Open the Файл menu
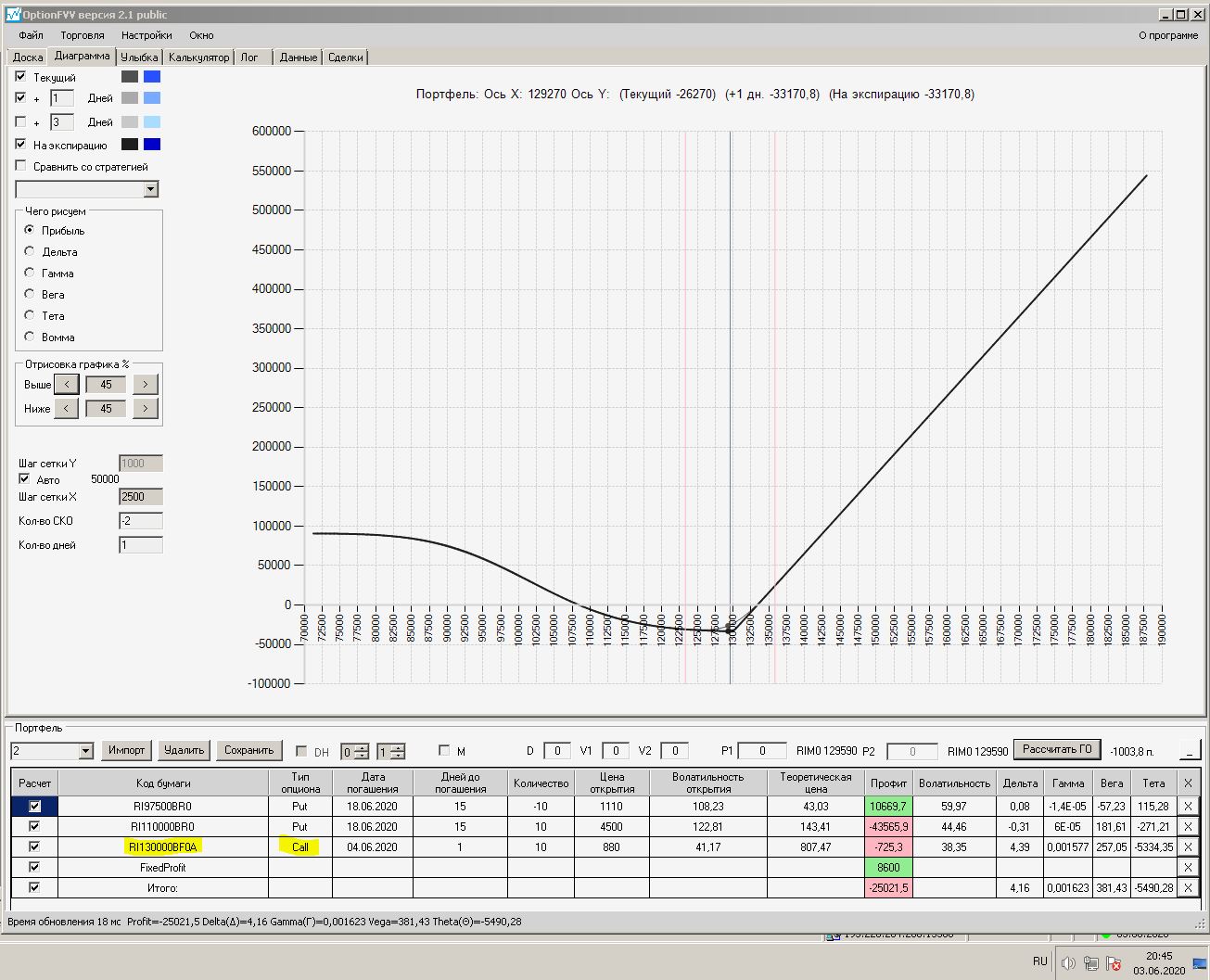 [31, 35]
